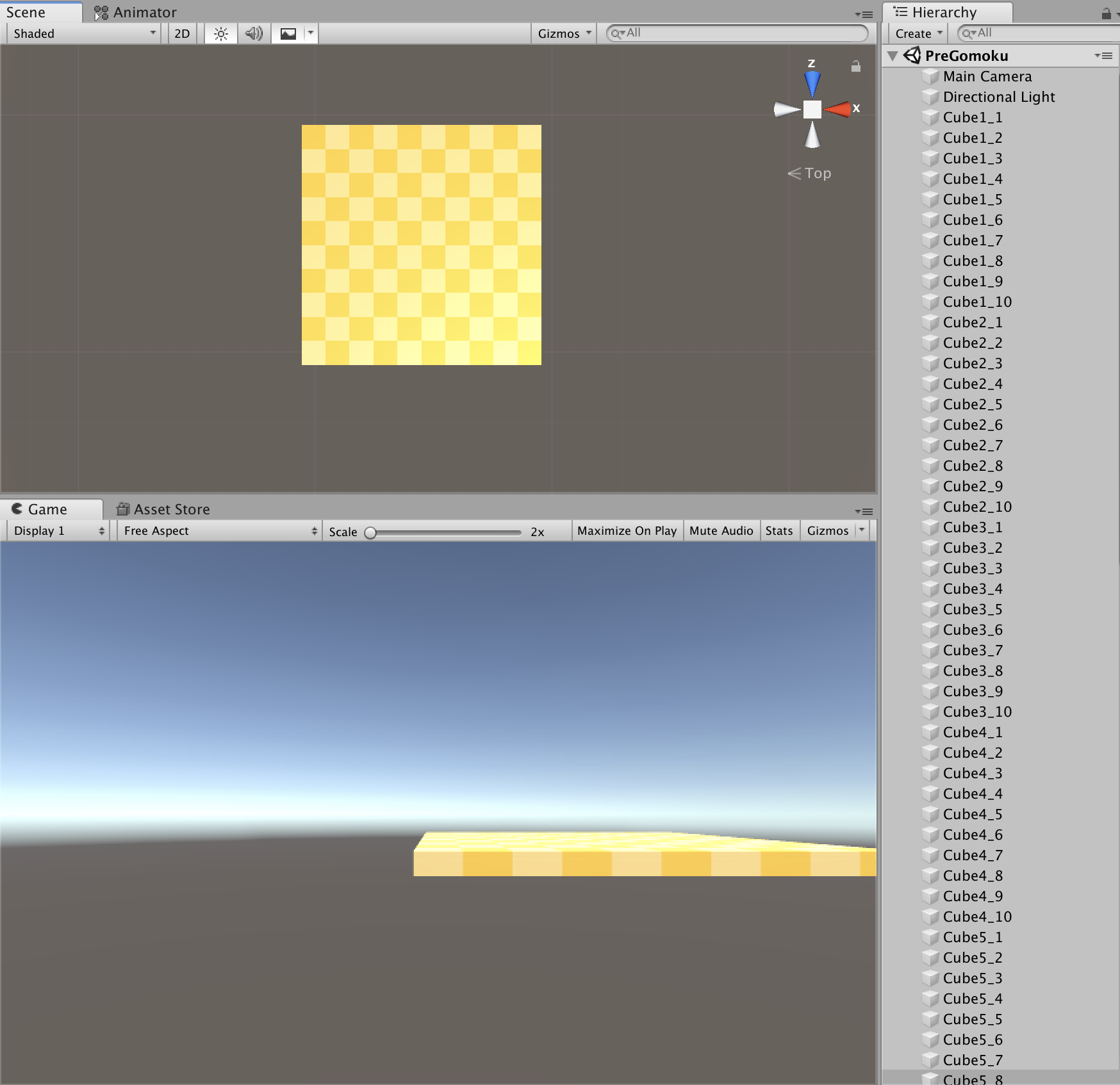Enable Maximize On Play
This screenshot has width=1120, height=1085.
tap(627, 531)
